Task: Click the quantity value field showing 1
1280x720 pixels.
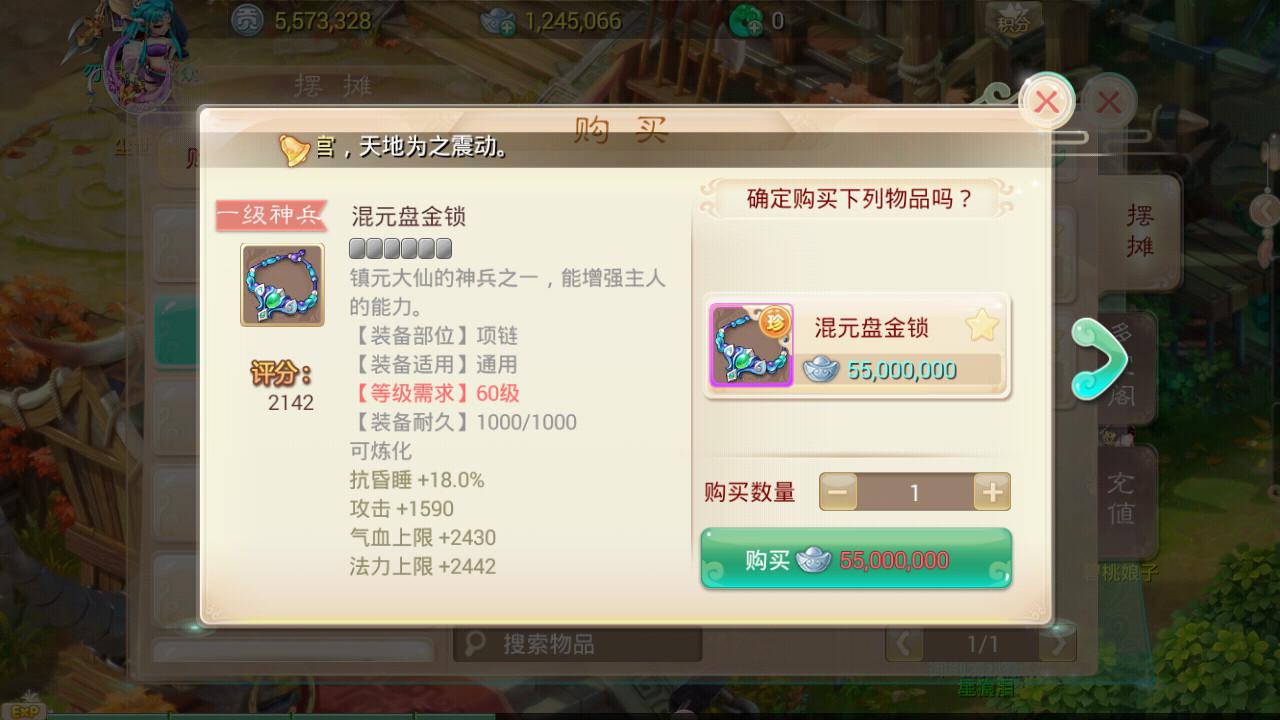Action: 915,492
